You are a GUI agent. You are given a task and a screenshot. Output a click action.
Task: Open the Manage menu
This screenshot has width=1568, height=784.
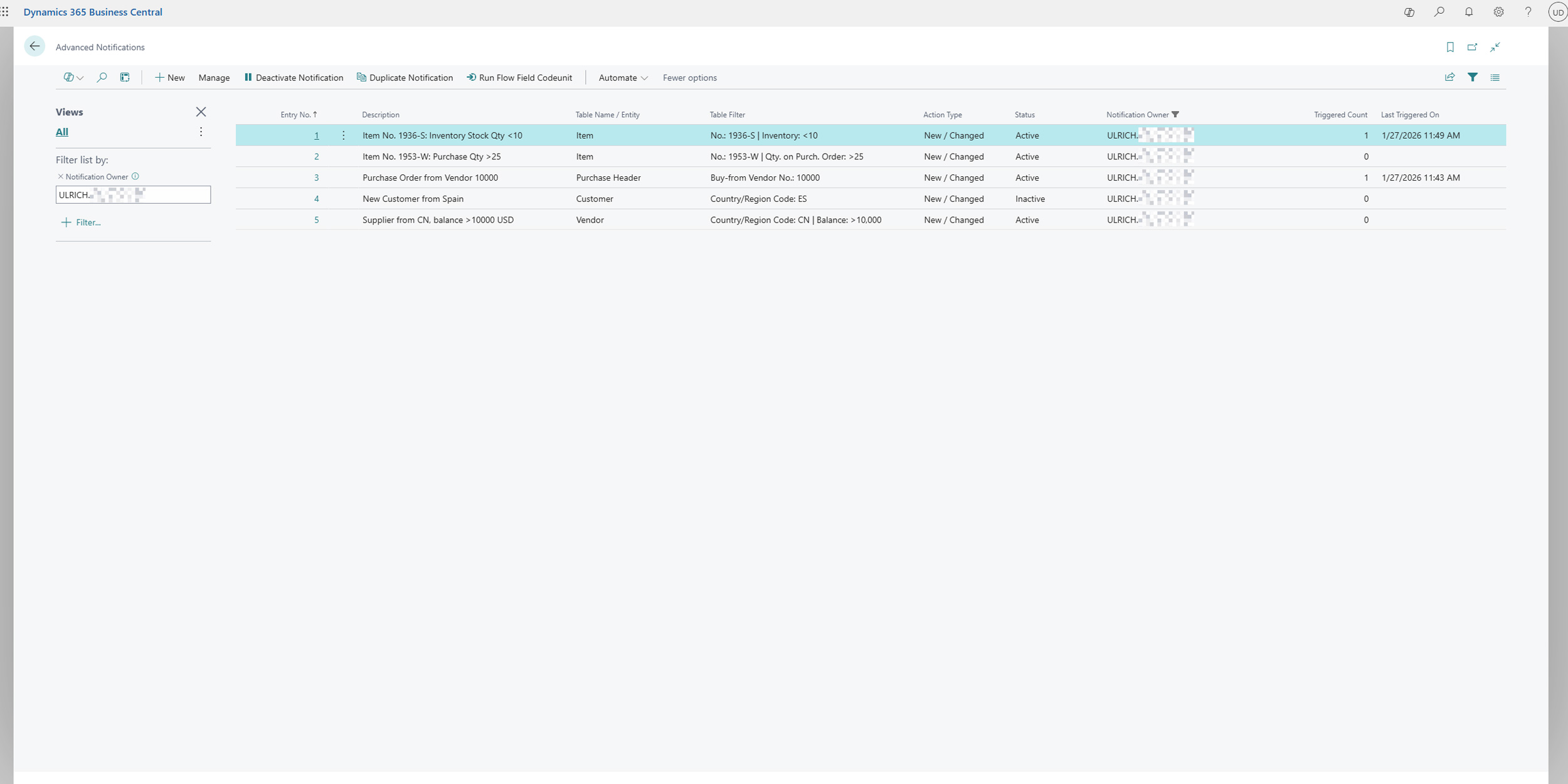point(214,78)
